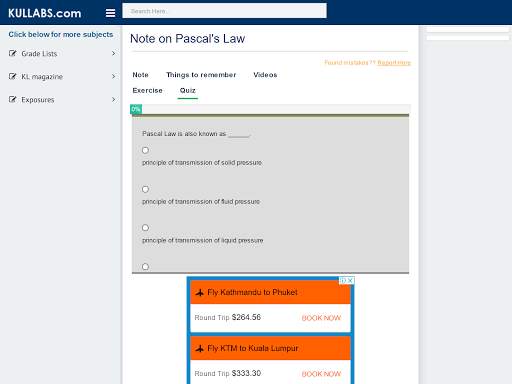
Task: Switch to the Exercise tab
Action: [x=147, y=90]
